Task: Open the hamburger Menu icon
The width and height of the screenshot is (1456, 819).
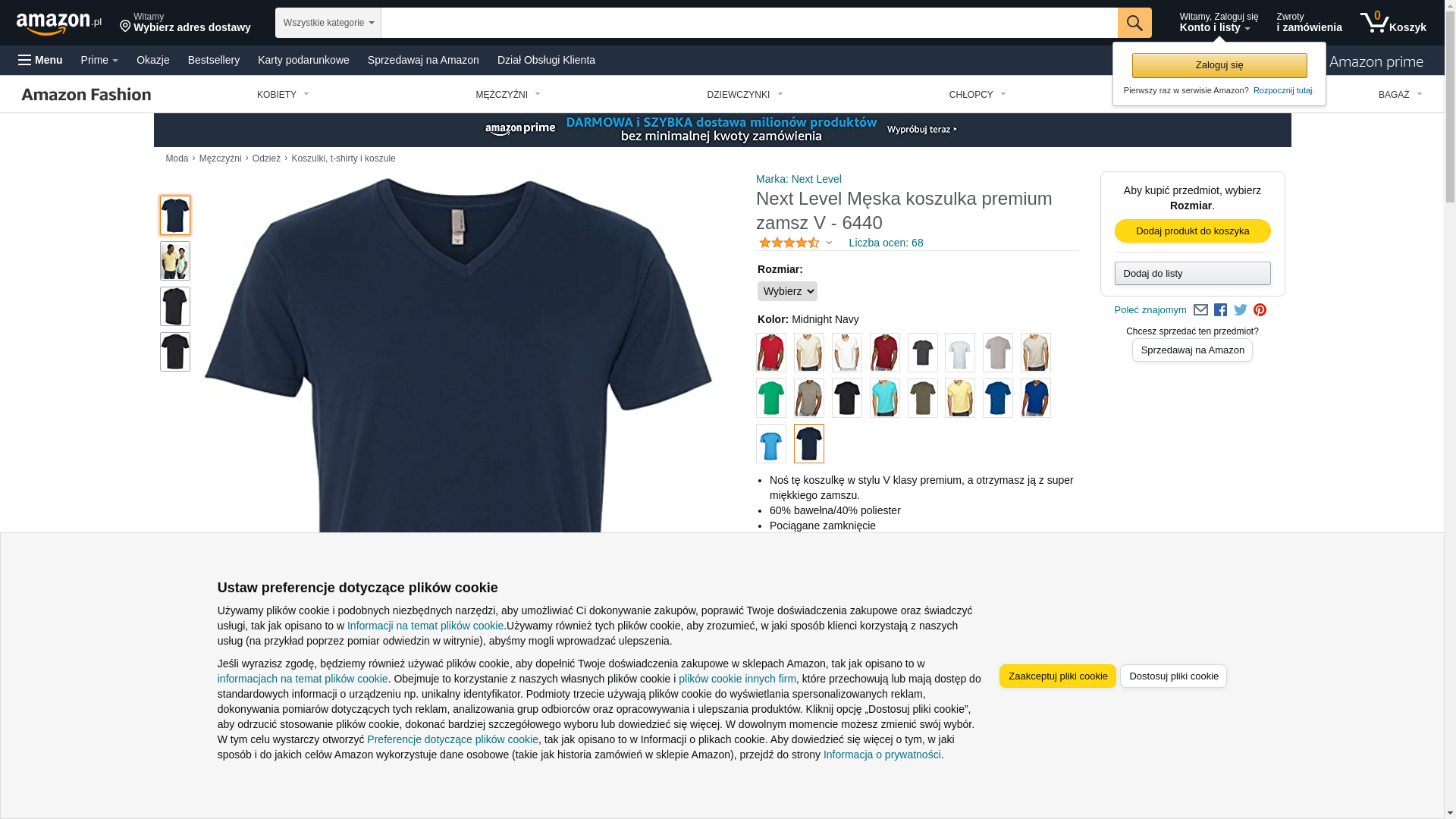Action: click(40, 60)
